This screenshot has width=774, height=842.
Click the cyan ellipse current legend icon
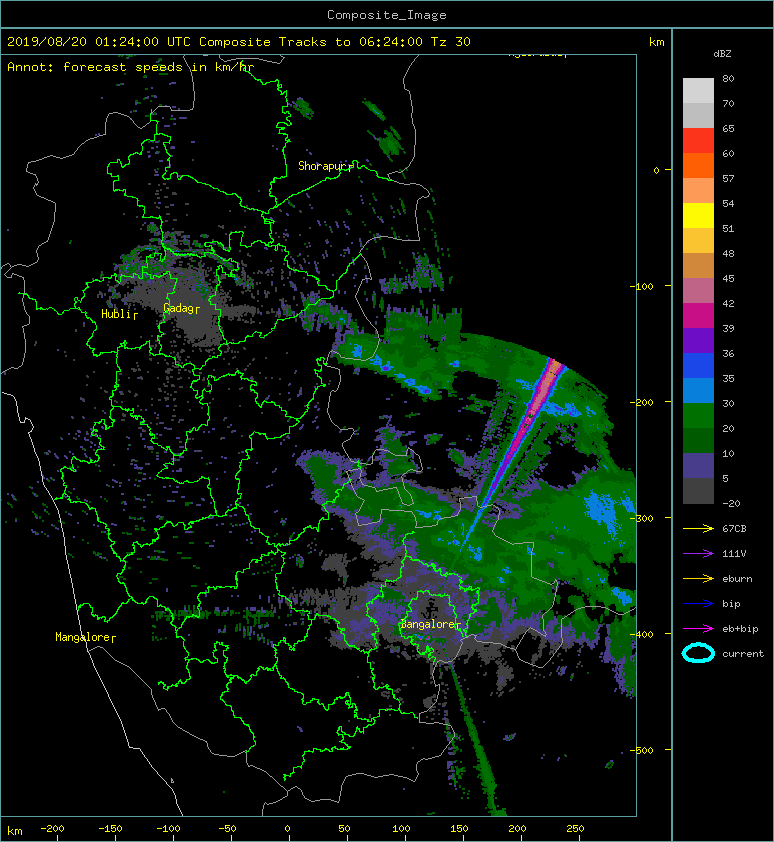tap(698, 653)
